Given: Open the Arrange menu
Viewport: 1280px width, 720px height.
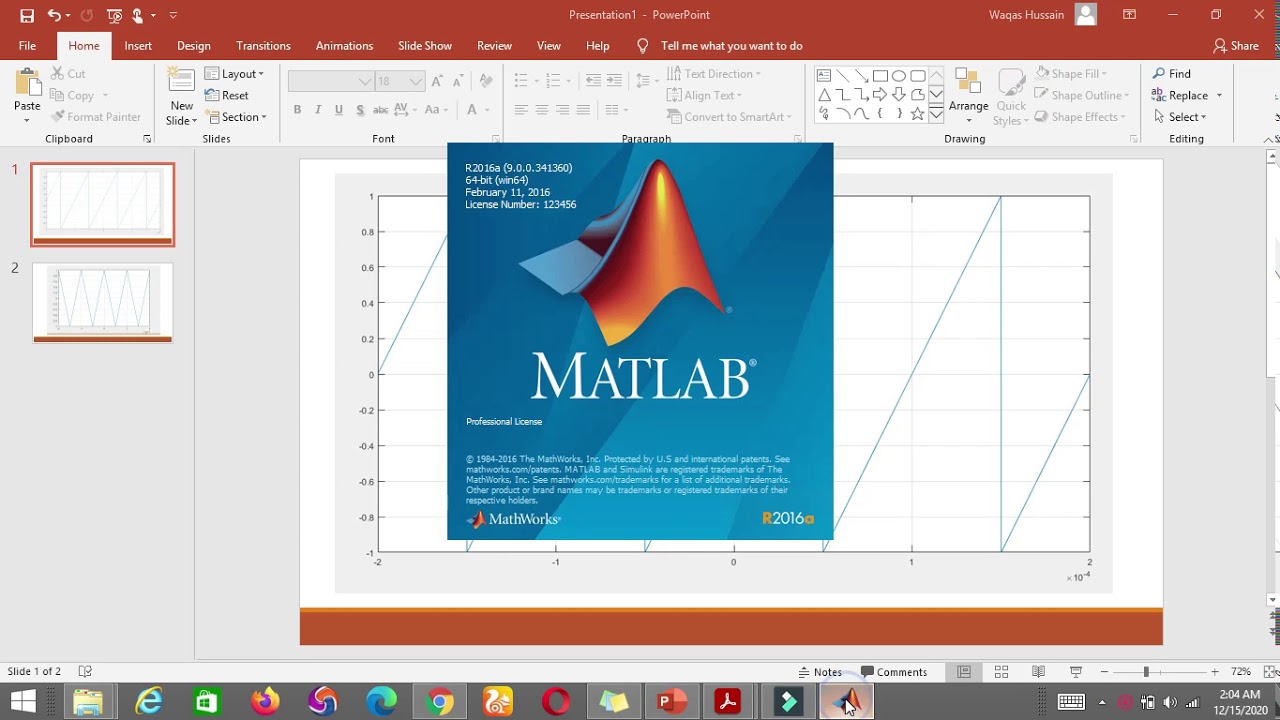Looking at the screenshot, I should 968,96.
